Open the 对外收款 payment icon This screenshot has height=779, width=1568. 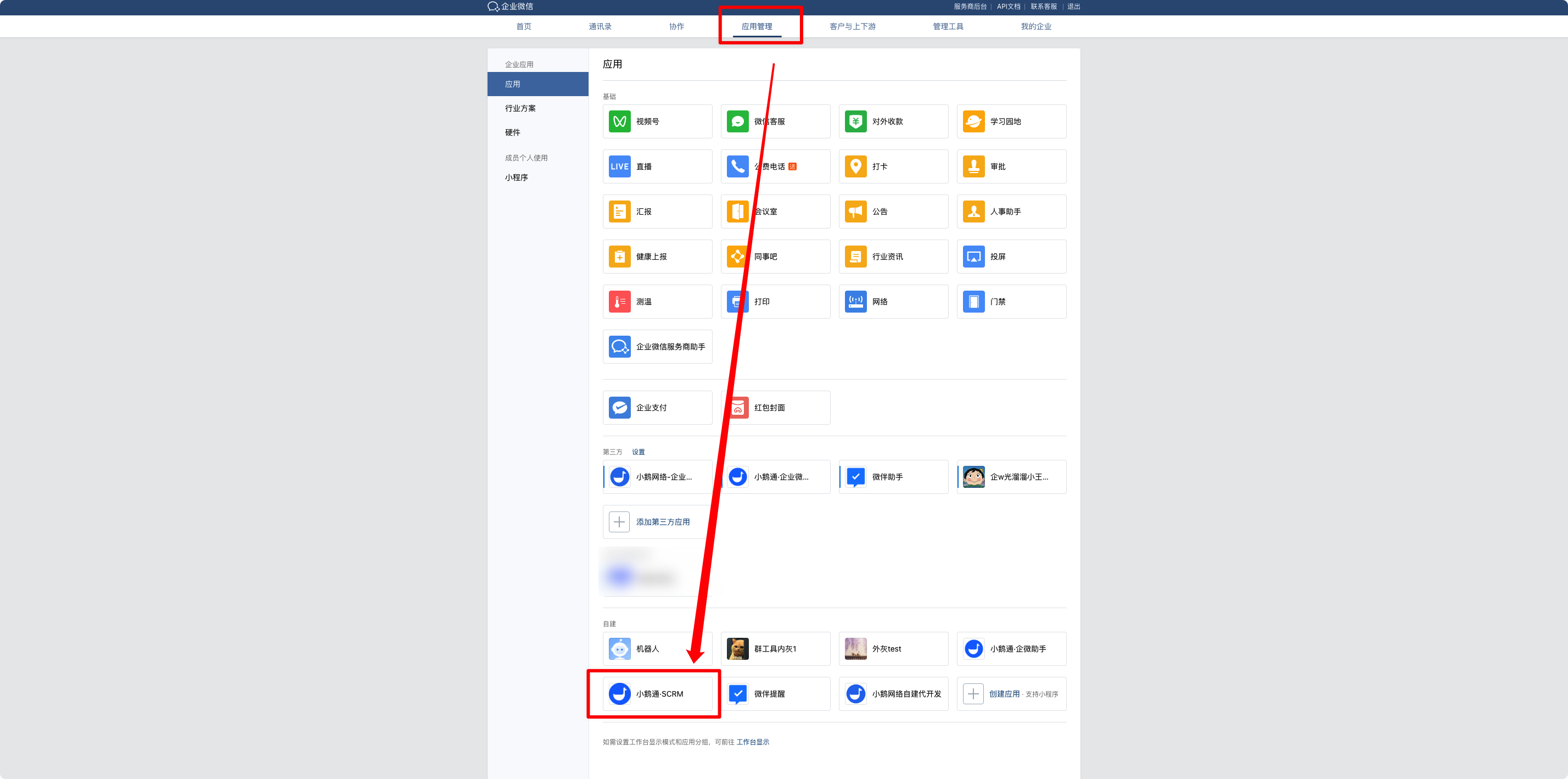[856, 121]
